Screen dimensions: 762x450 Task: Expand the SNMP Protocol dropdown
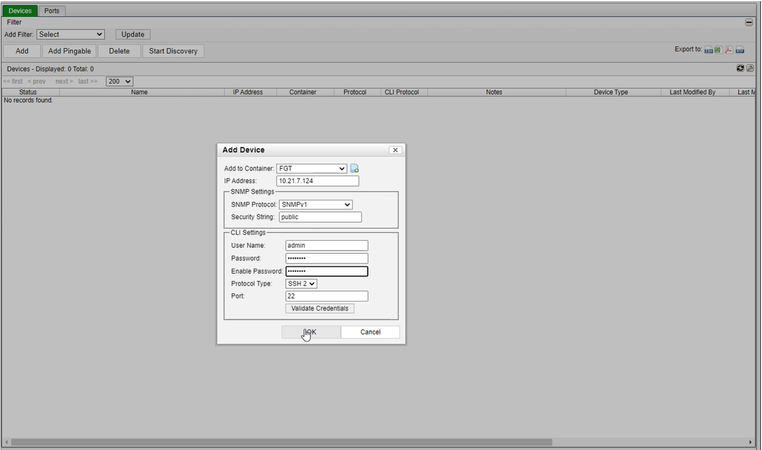pyautogui.click(x=315, y=204)
